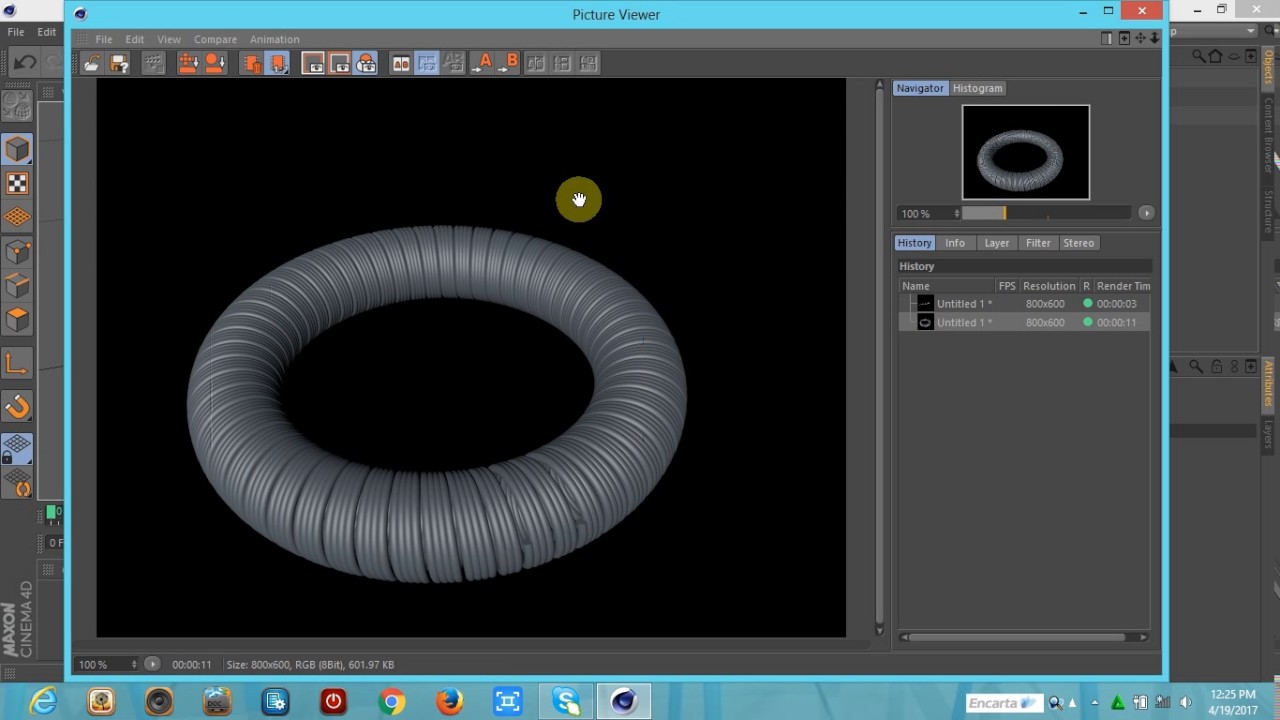Click the Undo arrow in Cinema 4D toolbar
Image resolution: width=1280 pixels, height=720 pixels.
[24, 62]
